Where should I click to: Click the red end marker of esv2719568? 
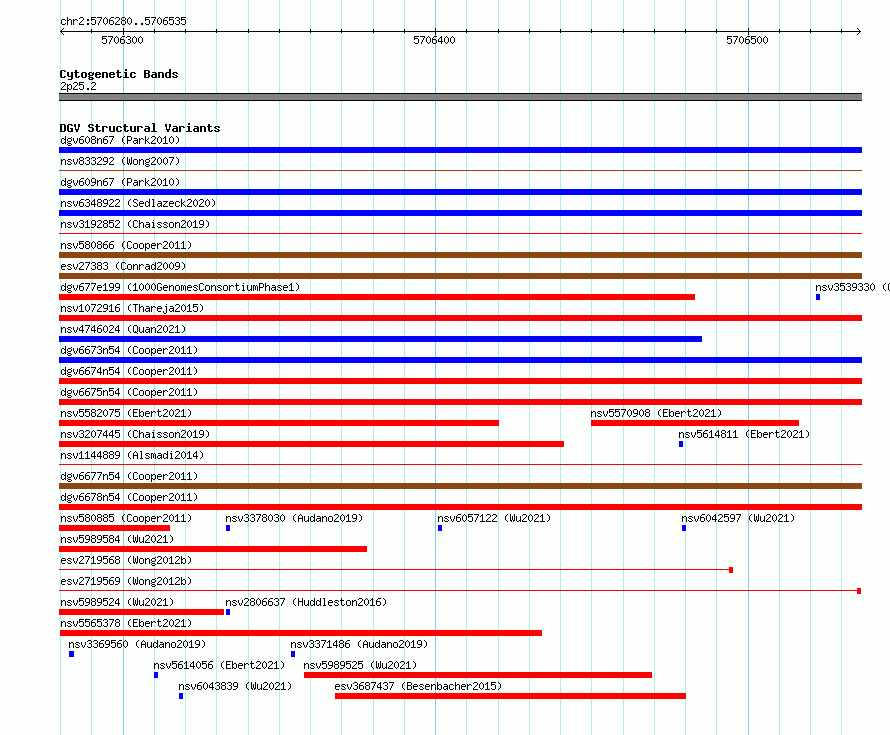pyautogui.click(x=731, y=570)
